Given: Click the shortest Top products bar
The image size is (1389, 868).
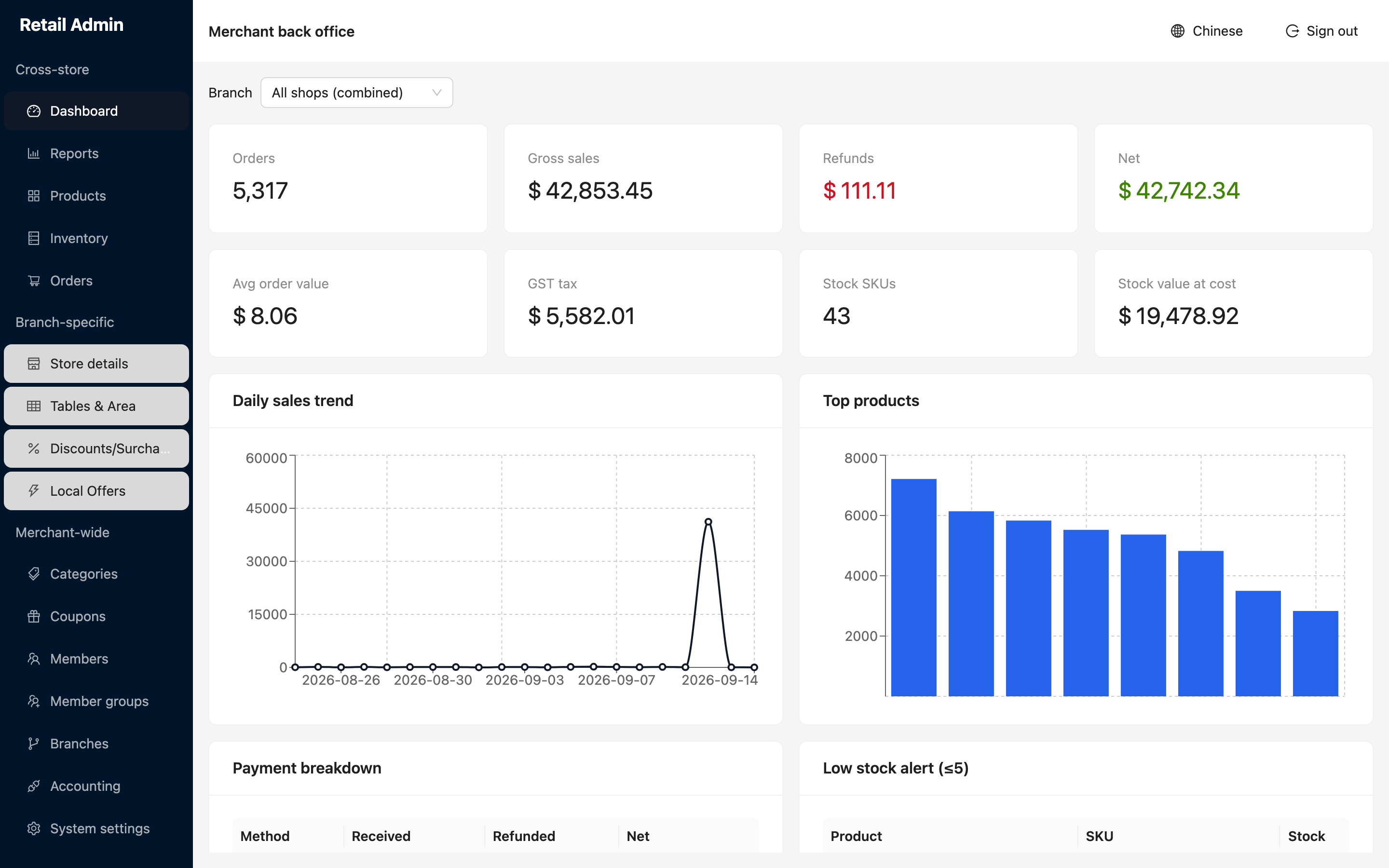Looking at the screenshot, I should 1316,653.
